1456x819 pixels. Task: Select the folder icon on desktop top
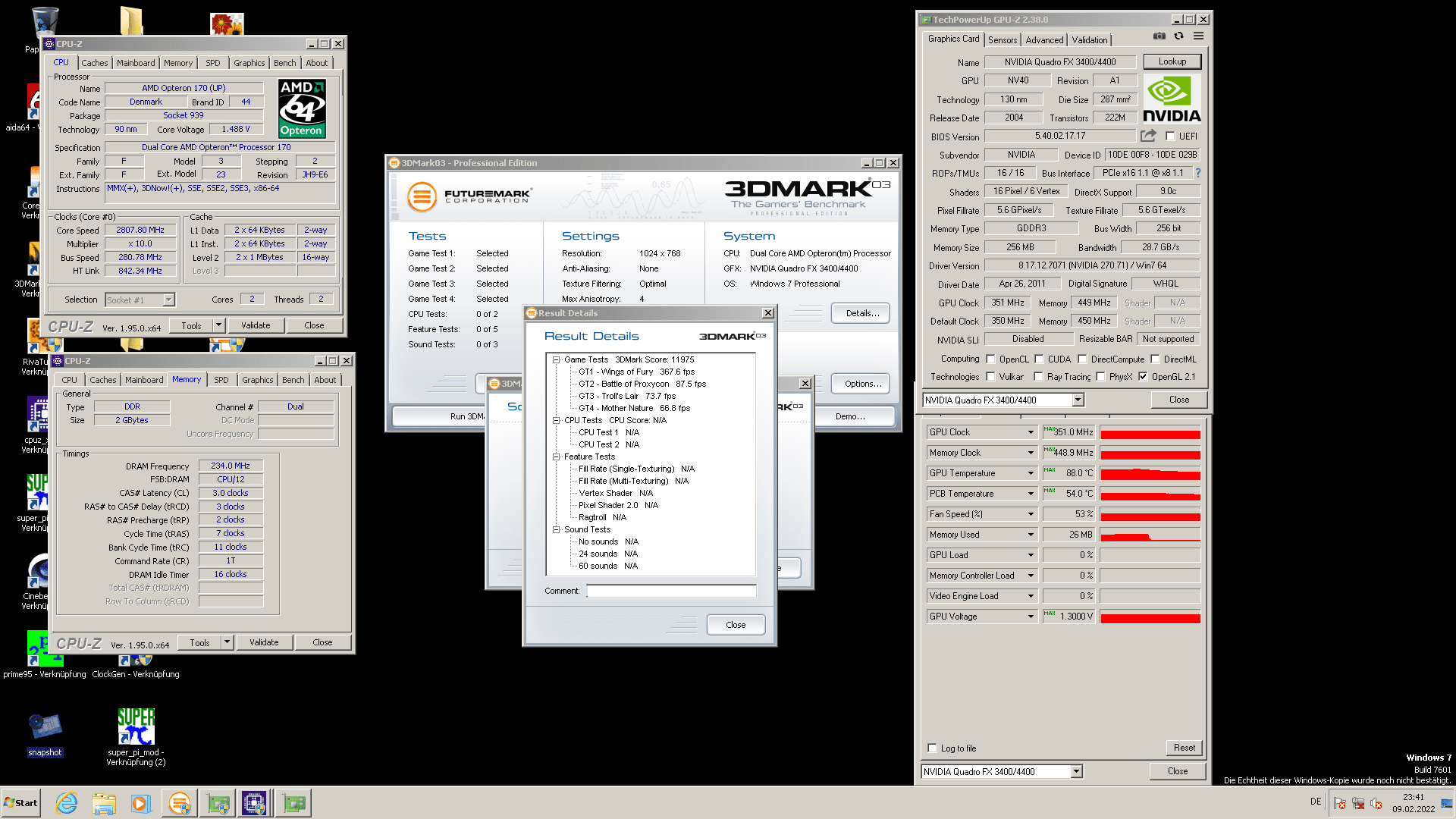pos(131,21)
